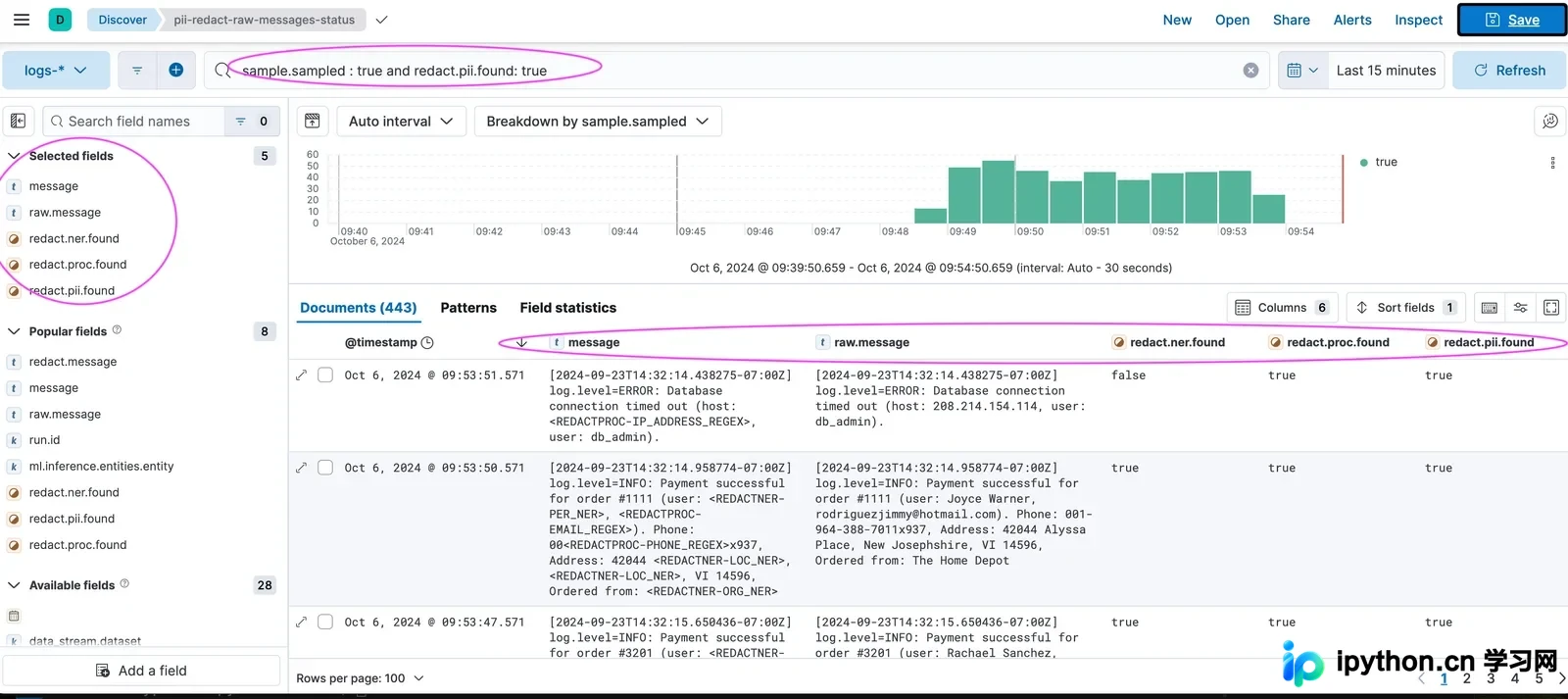Enter fullscreen mode for the document grid
Screen dimensions: 1568x699
1551,308
